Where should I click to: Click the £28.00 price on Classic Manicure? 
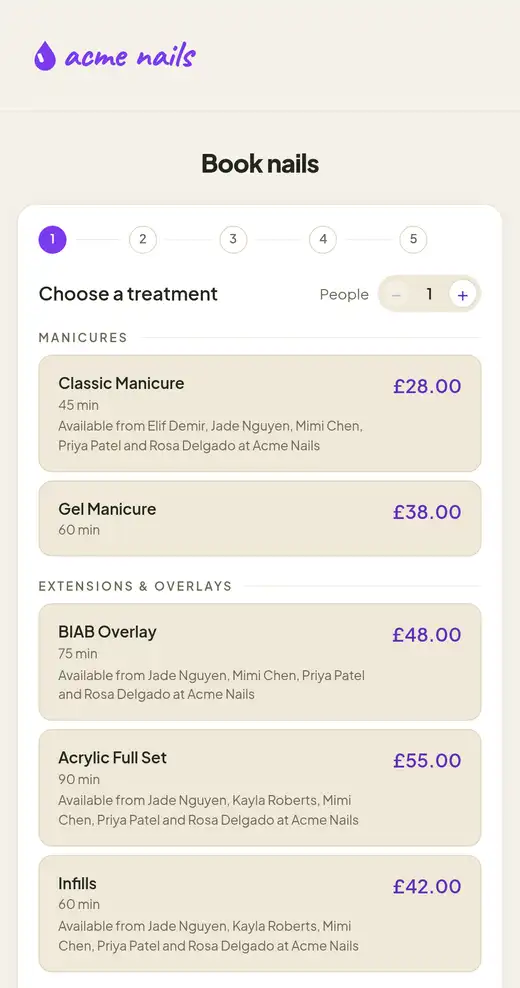point(427,386)
